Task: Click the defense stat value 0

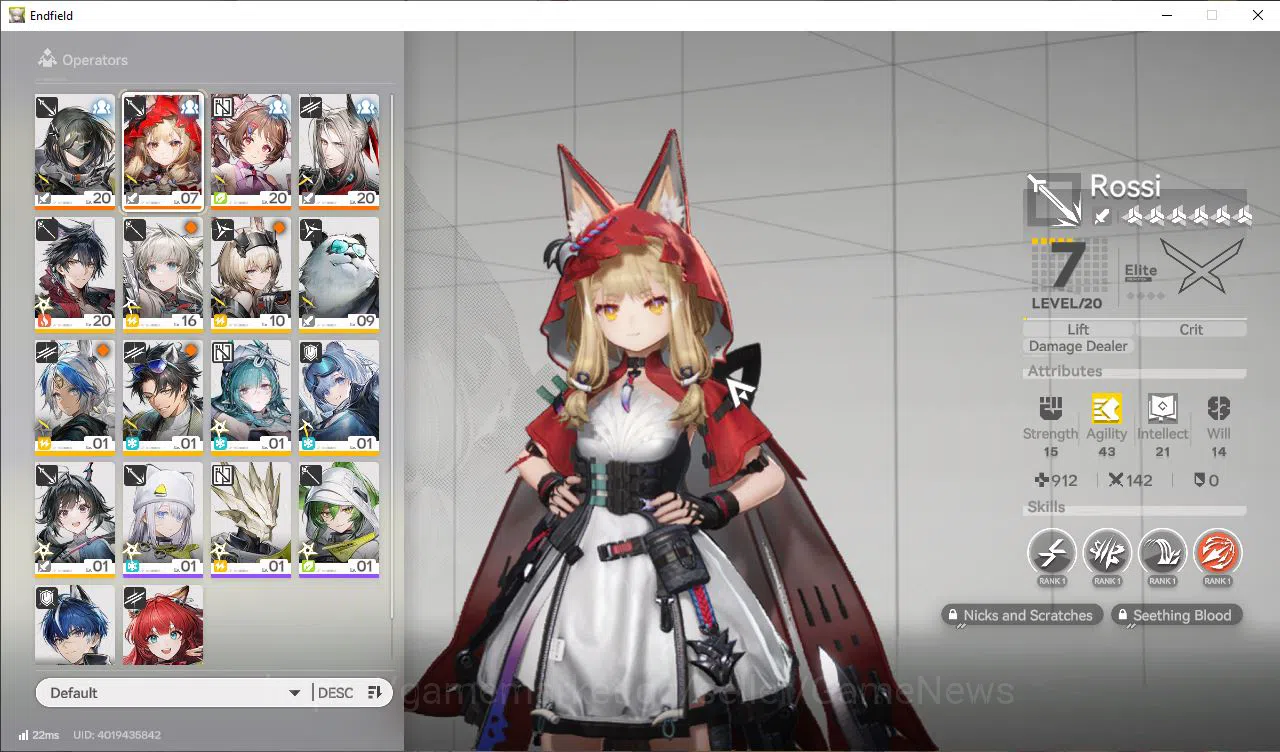Action: [1206, 480]
